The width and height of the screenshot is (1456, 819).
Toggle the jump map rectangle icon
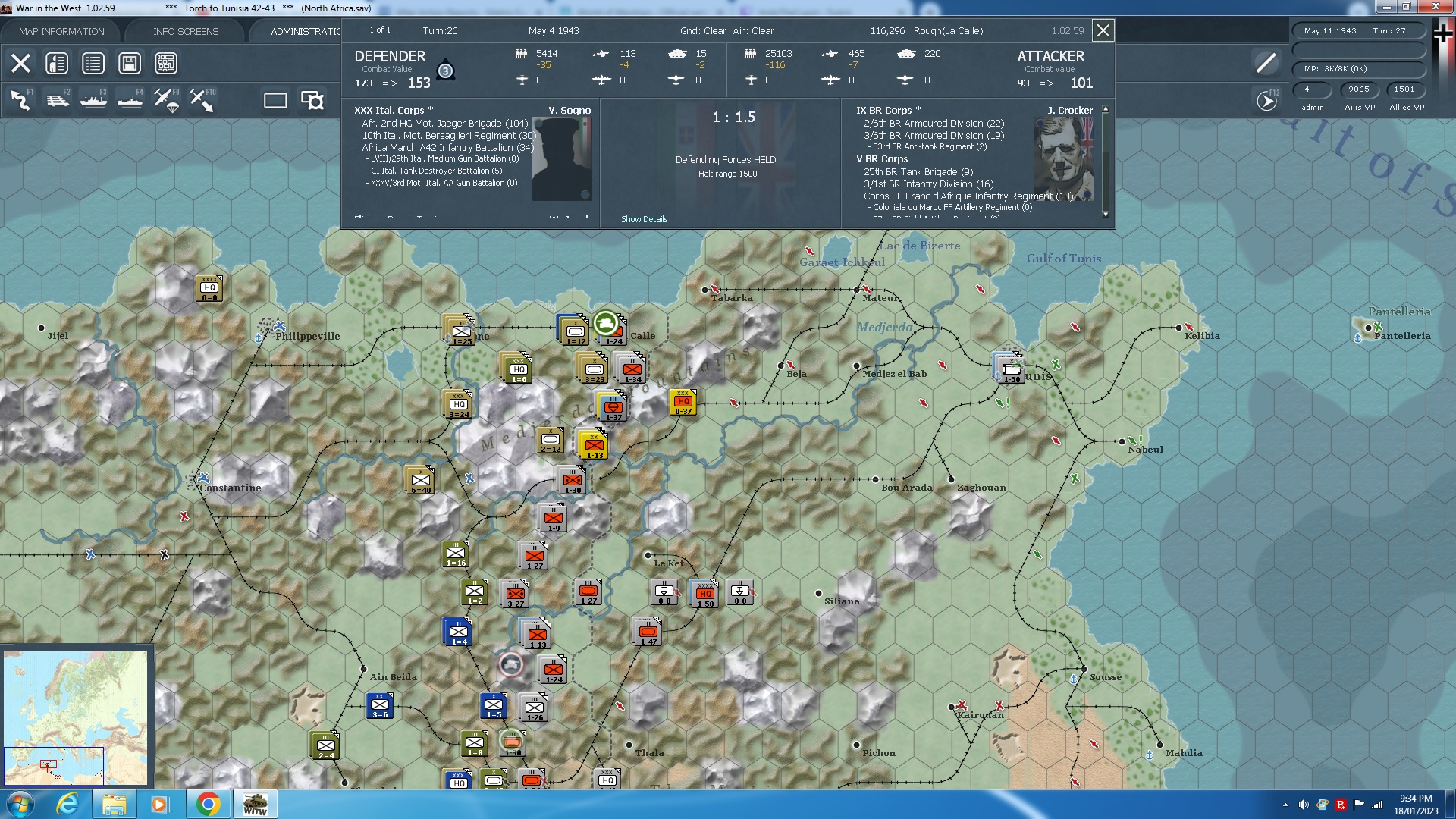tap(275, 99)
